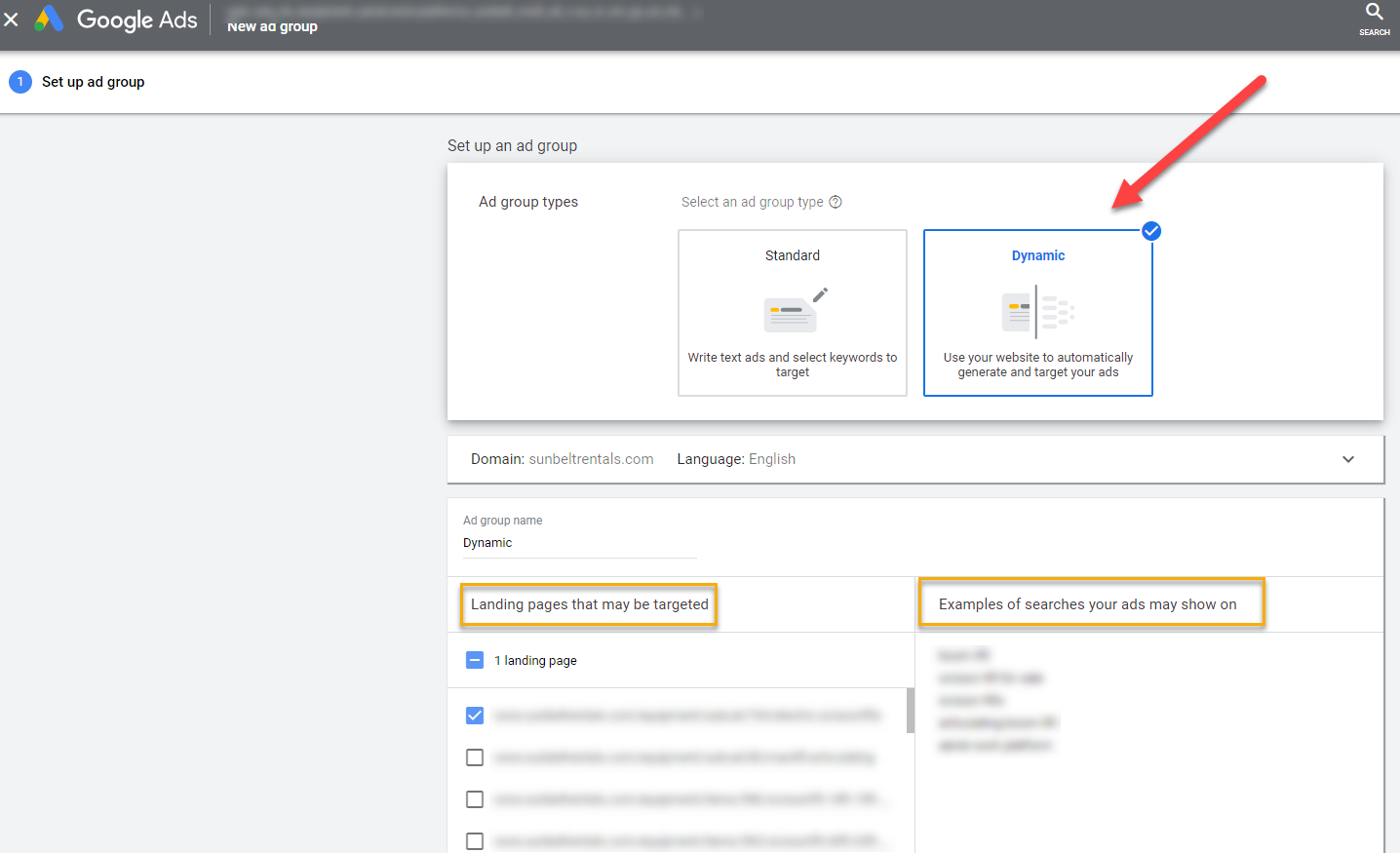
Task: Open the 'Set up ad group' step
Action: [x=93, y=82]
